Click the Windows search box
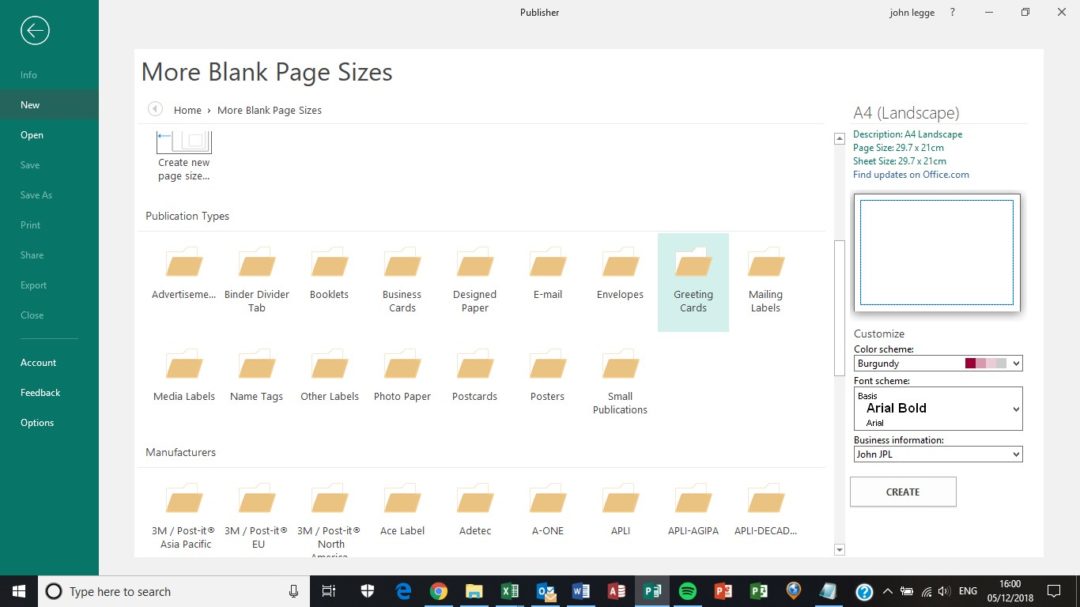This screenshot has width=1080, height=607. click(x=172, y=591)
